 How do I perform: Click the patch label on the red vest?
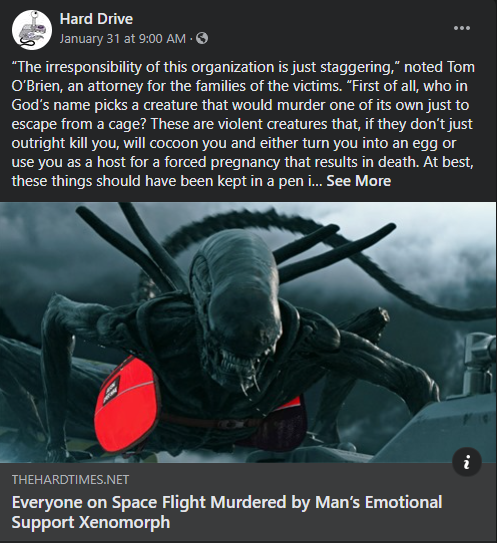point(112,391)
